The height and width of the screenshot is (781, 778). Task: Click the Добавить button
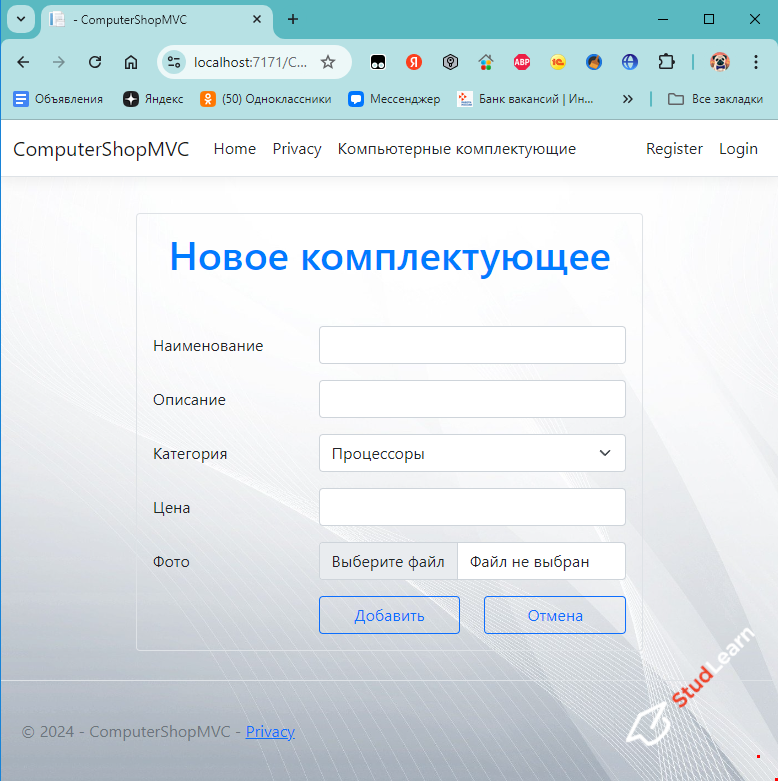(389, 615)
